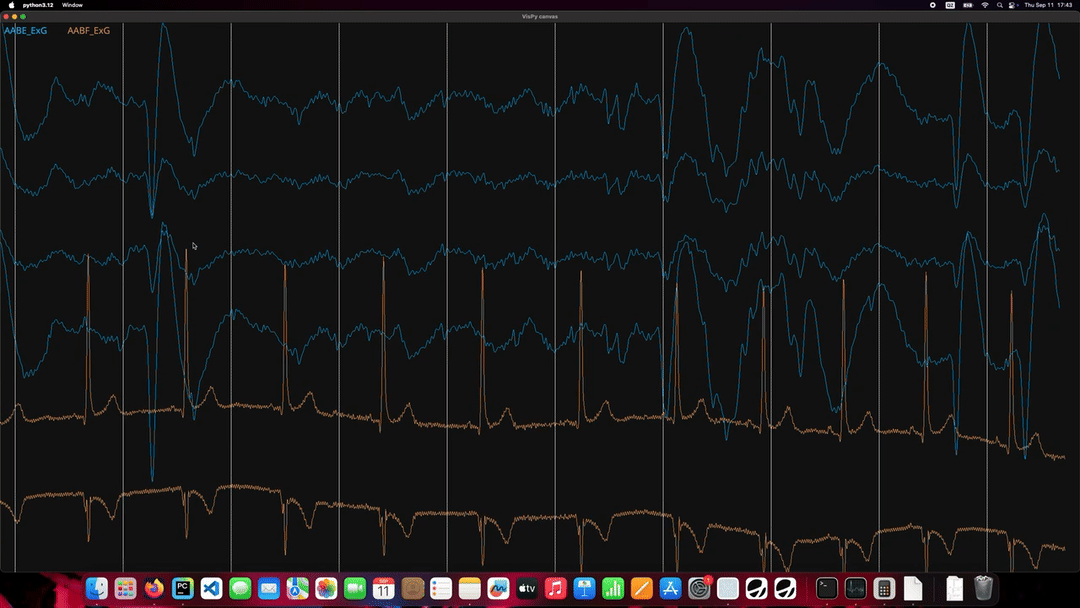The image size is (1080, 608).
Task: Open App Store in the dock
Action: pos(670,589)
